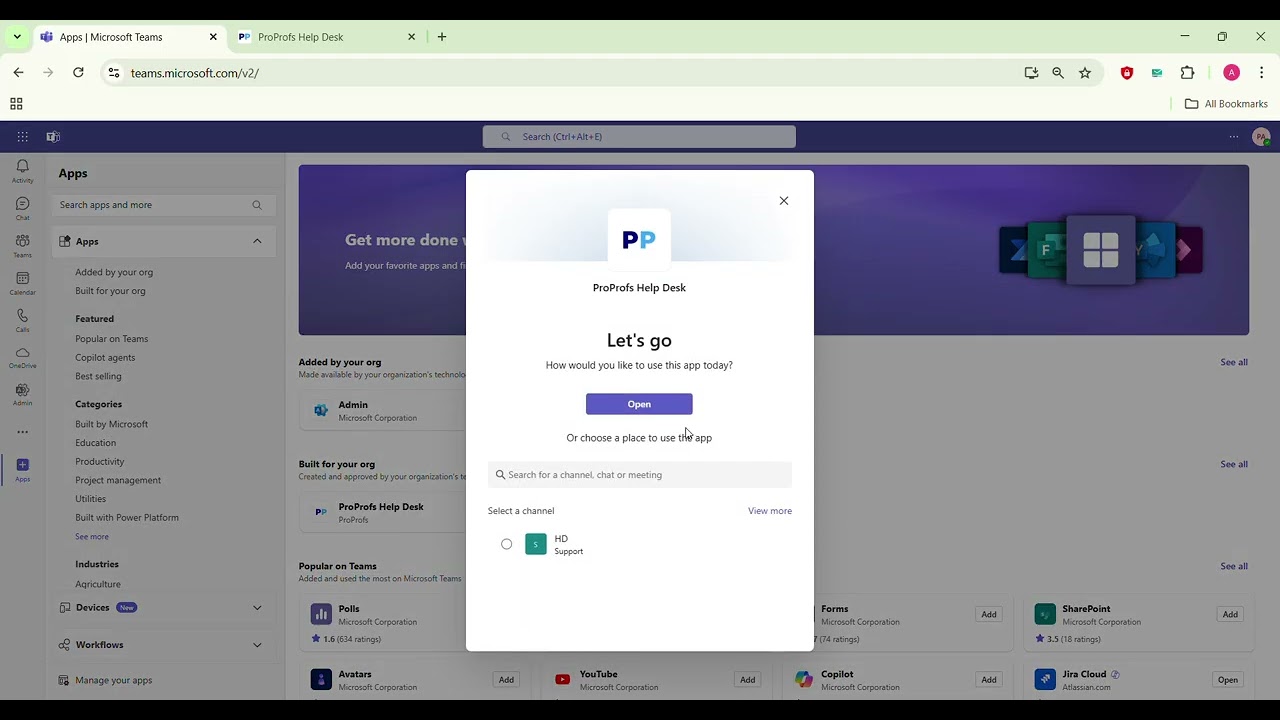Viewport: 1280px width, 720px height.
Task: Click See all for Added by your org
Action: [x=1234, y=362]
